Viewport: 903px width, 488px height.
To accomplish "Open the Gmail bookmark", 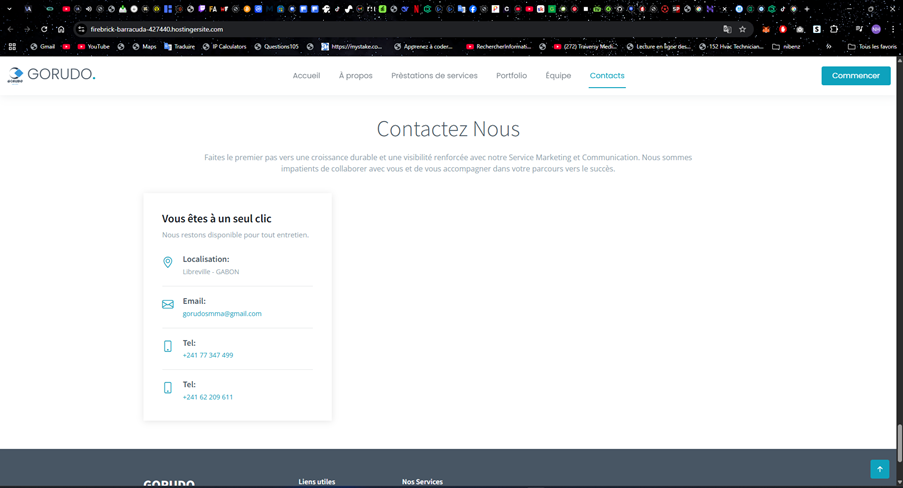I will click(x=43, y=47).
